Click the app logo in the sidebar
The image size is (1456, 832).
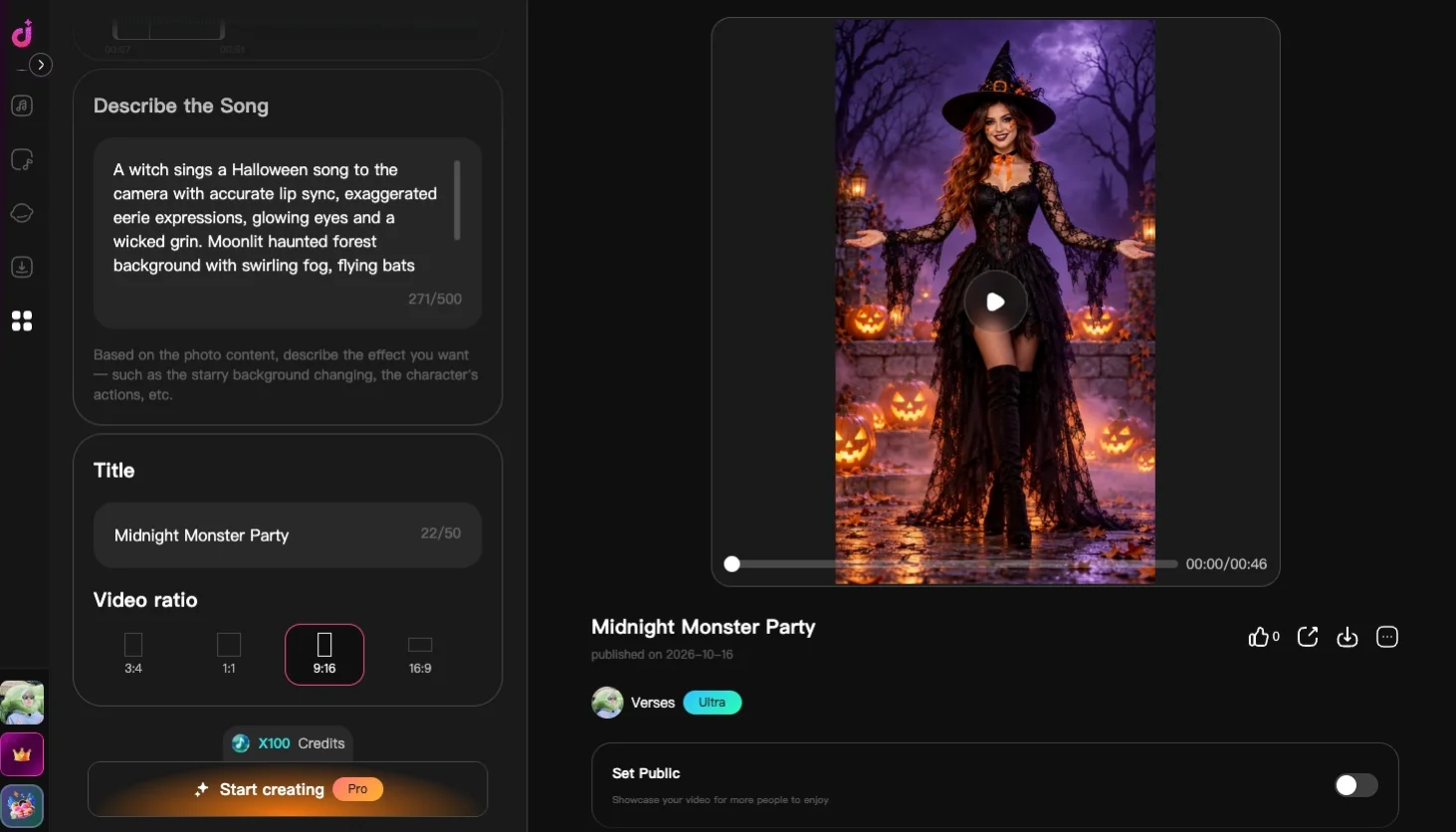[22, 34]
